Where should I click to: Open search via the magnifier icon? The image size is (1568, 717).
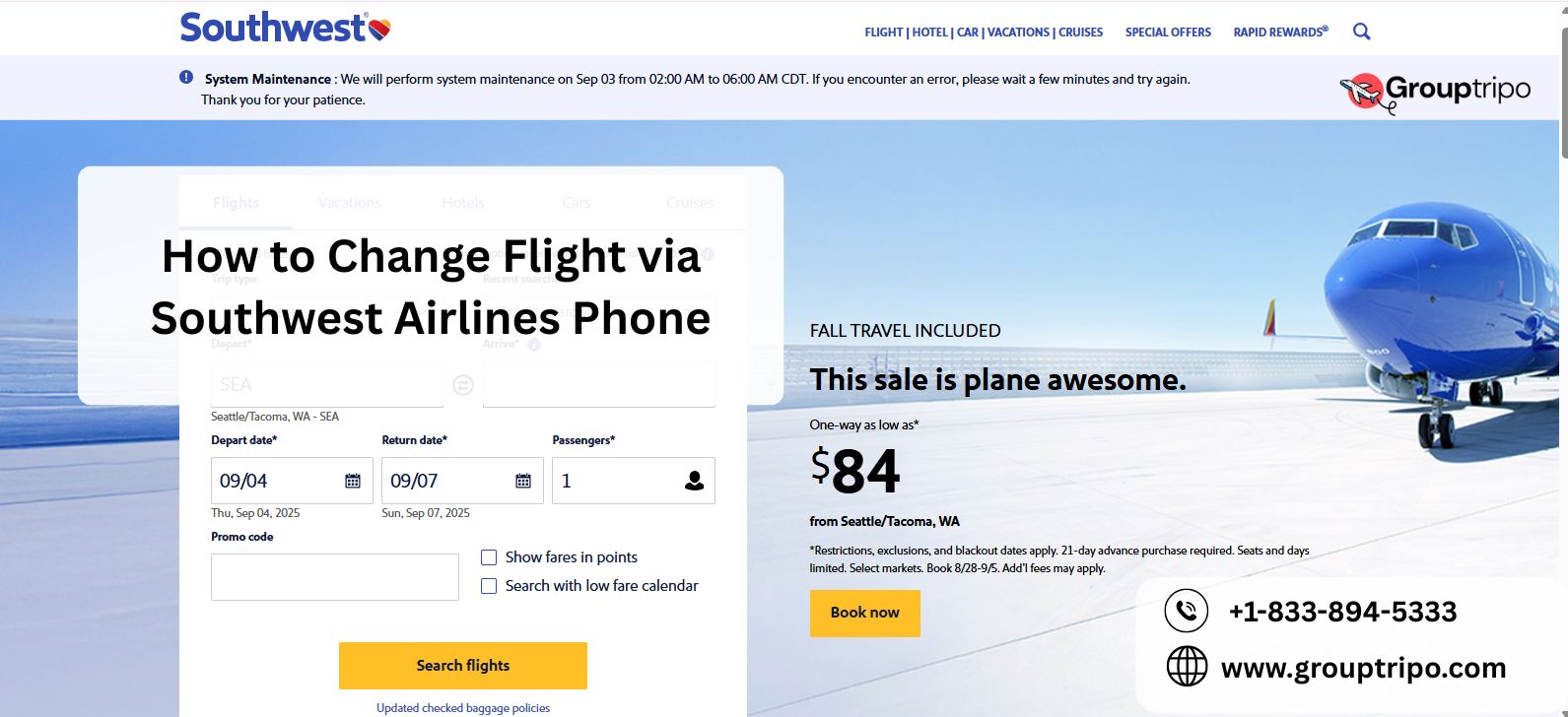click(1361, 31)
